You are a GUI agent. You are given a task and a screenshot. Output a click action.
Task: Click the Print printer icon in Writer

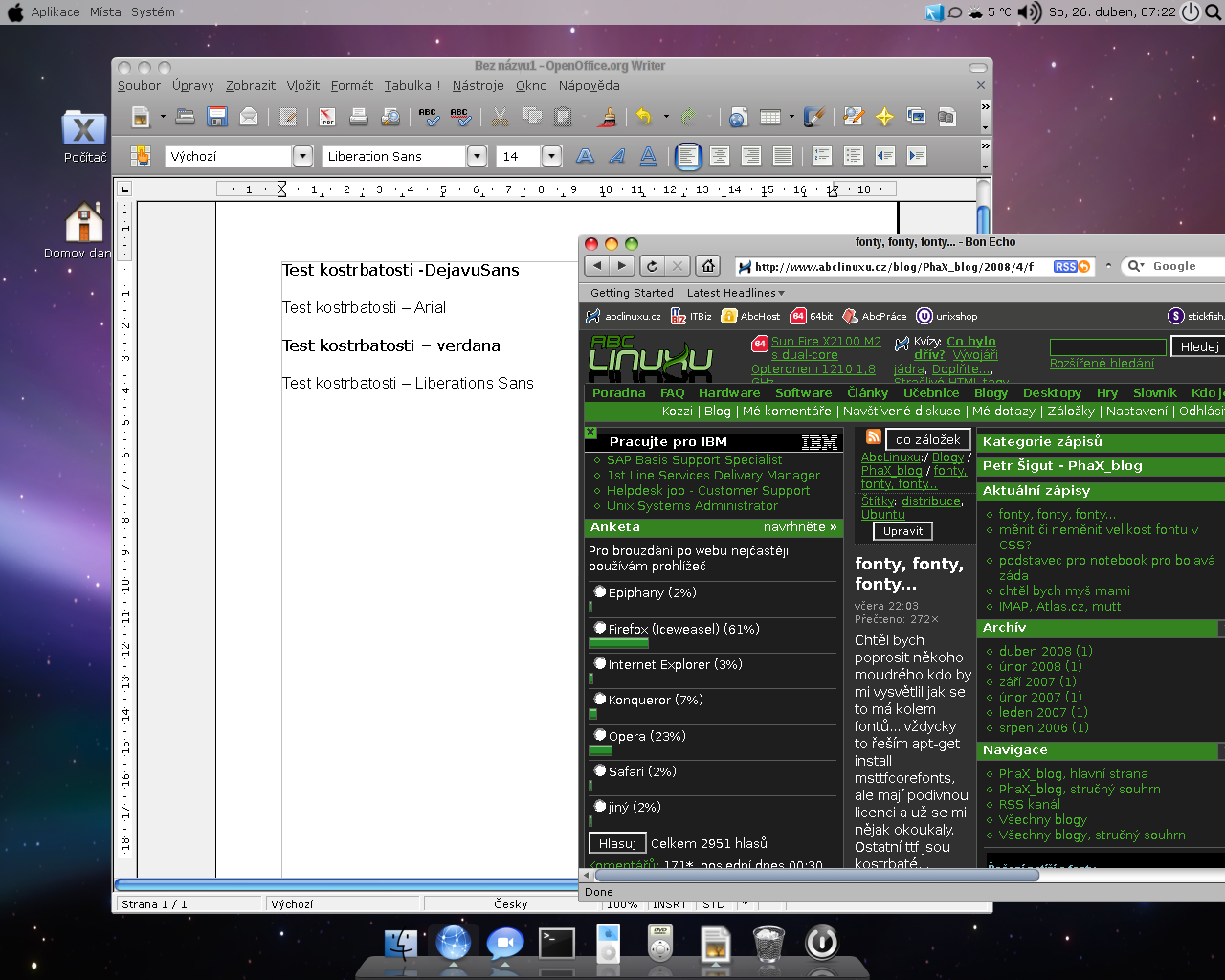pos(359,117)
